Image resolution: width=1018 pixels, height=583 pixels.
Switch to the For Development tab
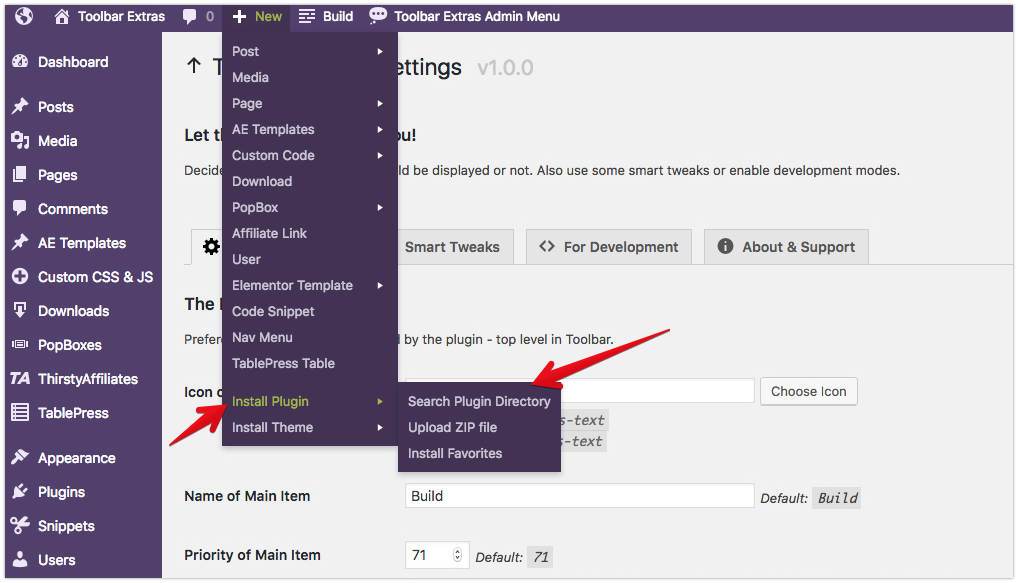tap(608, 247)
